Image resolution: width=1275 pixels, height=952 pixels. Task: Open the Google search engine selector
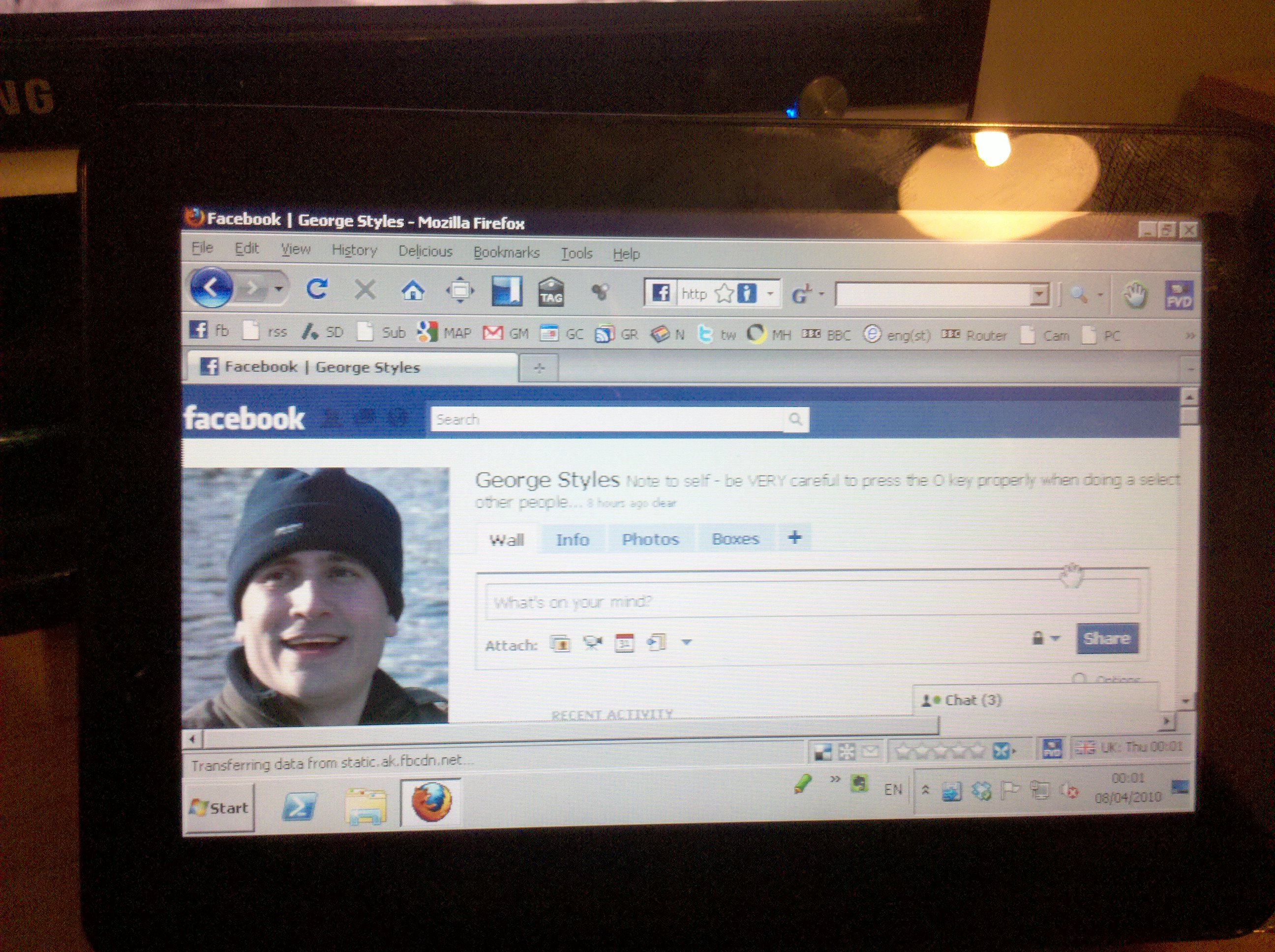pyautogui.click(x=807, y=295)
